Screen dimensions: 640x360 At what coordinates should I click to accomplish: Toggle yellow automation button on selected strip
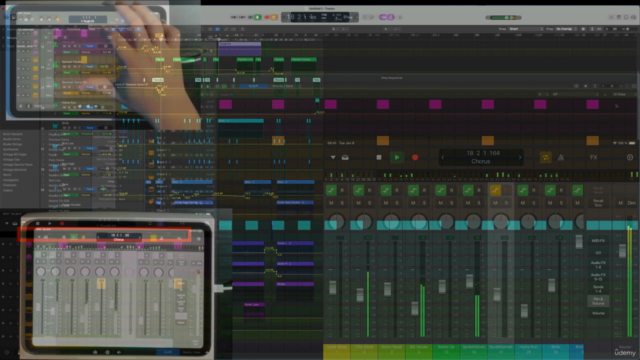click(495, 190)
